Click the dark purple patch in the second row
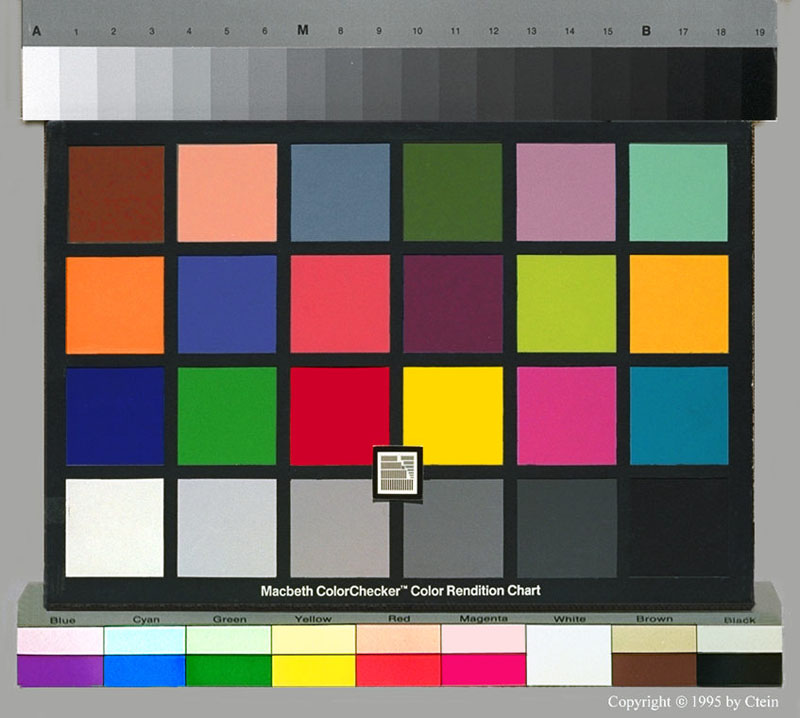This screenshot has height=718, width=800. tap(453, 304)
